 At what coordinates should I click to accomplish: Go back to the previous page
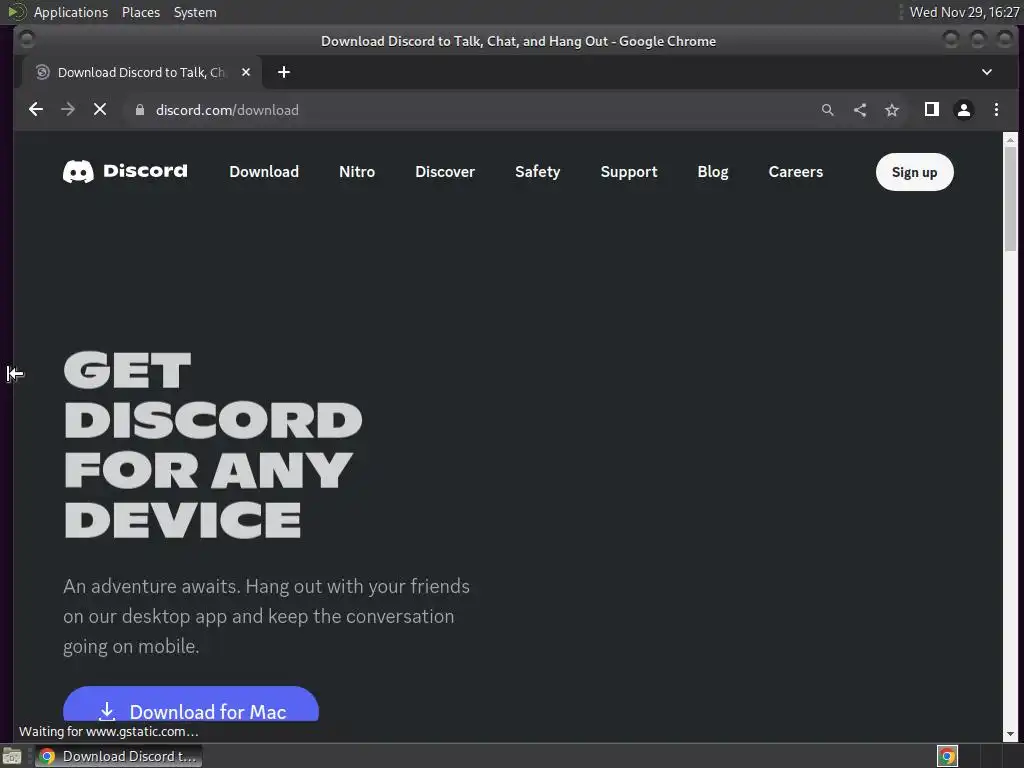click(x=36, y=110)
